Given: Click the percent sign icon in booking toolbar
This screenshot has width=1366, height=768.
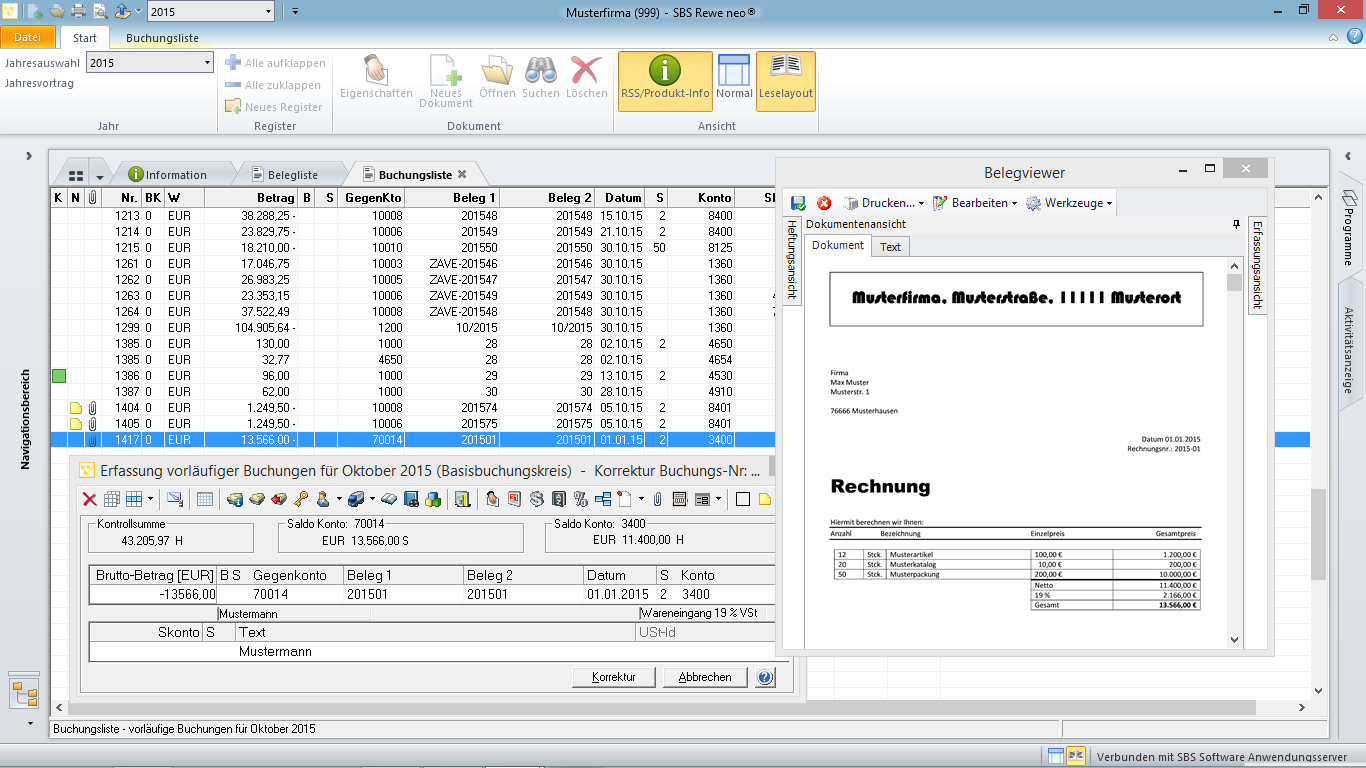Looking at the screenshot, I should [580, 499].
